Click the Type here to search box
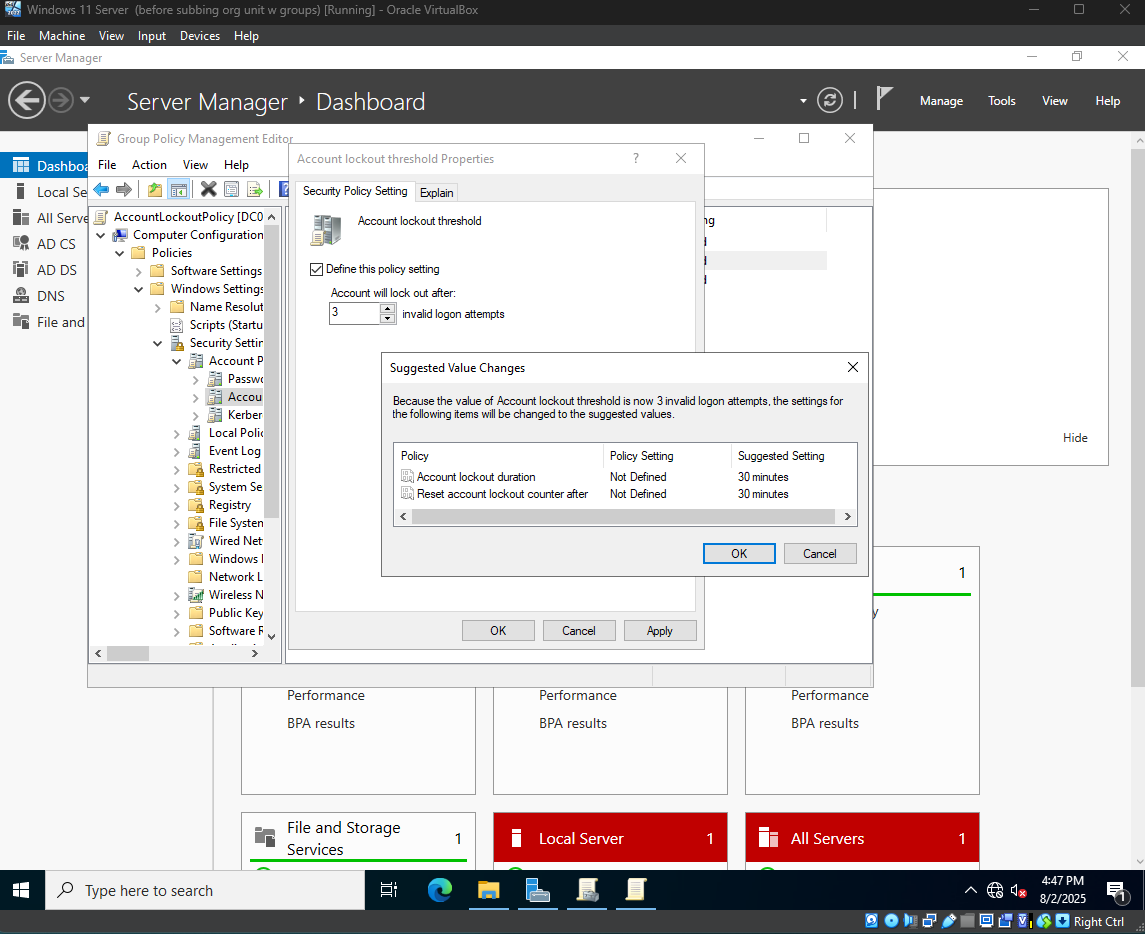 205,890
